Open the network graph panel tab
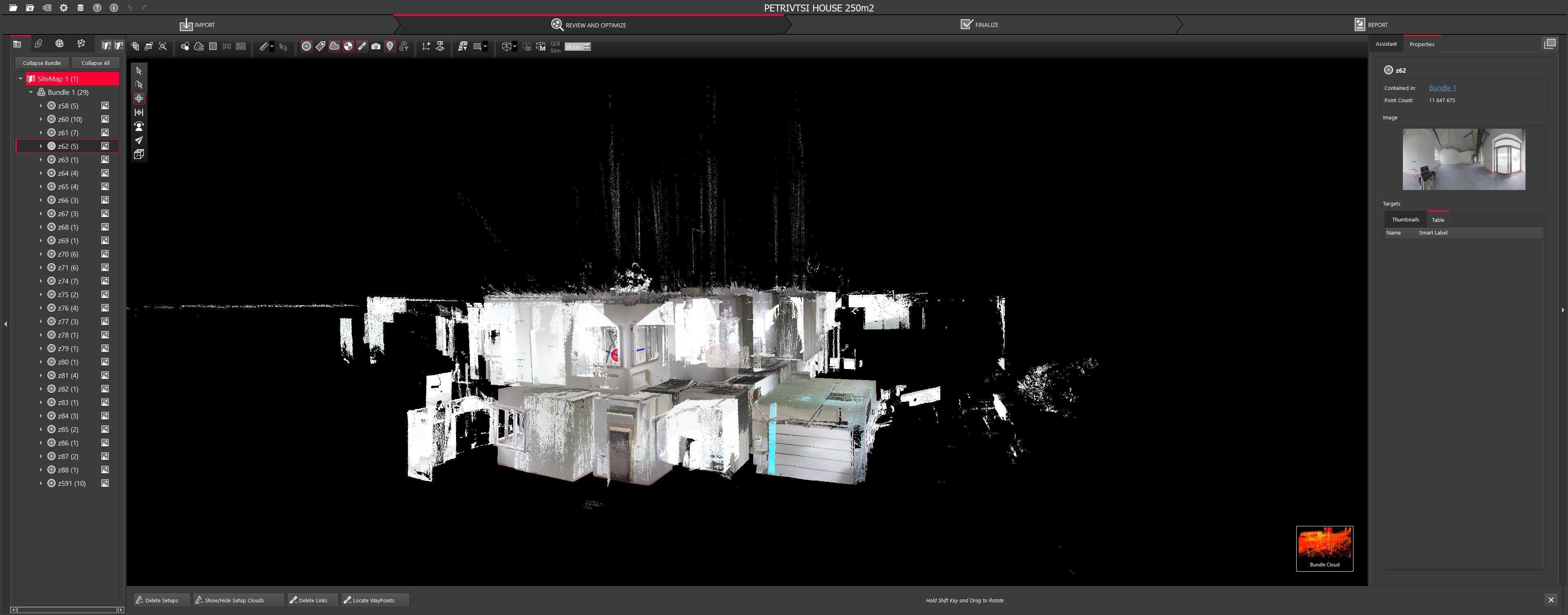Viewport: 1568px width, 615px height. [81, 44]
